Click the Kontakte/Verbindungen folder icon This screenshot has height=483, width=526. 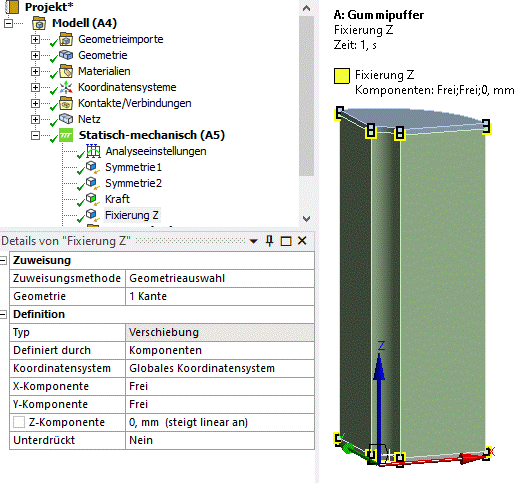pos(66,103)
